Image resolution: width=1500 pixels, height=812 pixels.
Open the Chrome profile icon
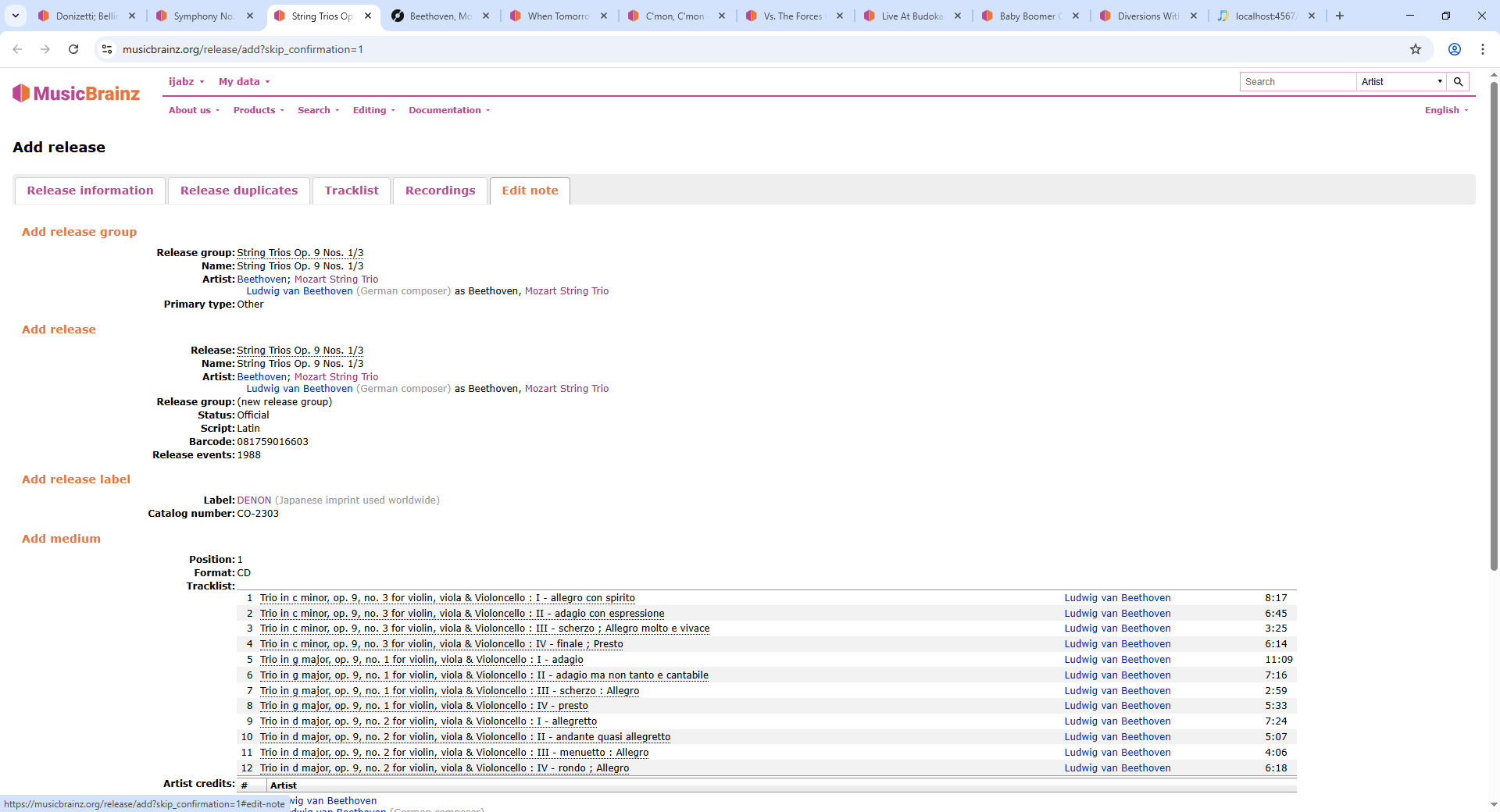pyautogui.click(x=1455, y=49)
